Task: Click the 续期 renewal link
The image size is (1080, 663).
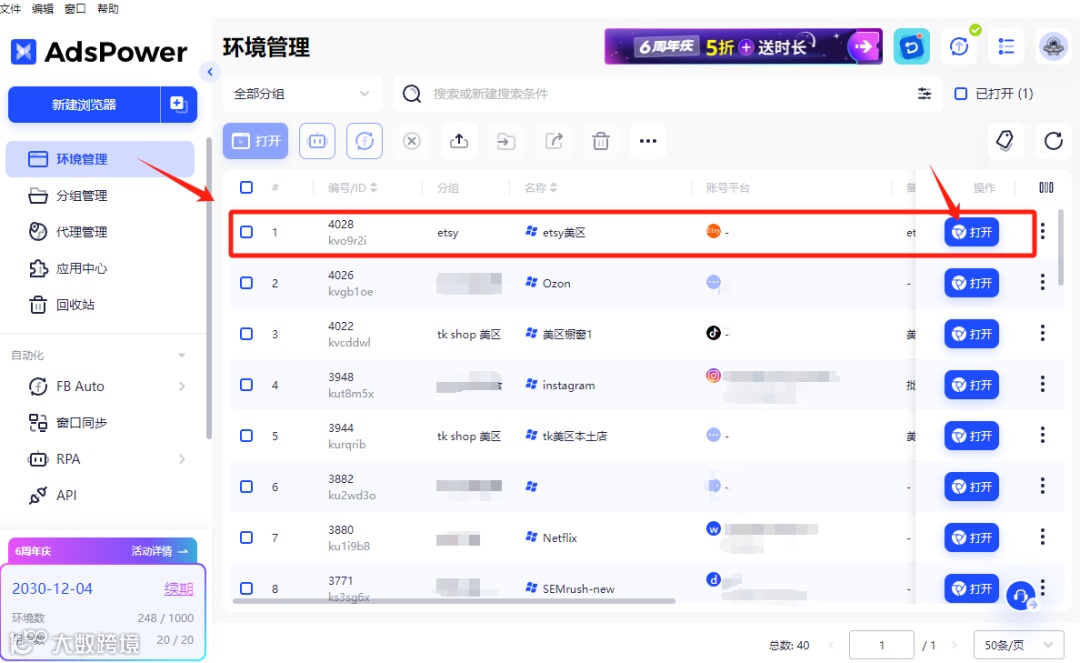Action: (x=178, y=589)
